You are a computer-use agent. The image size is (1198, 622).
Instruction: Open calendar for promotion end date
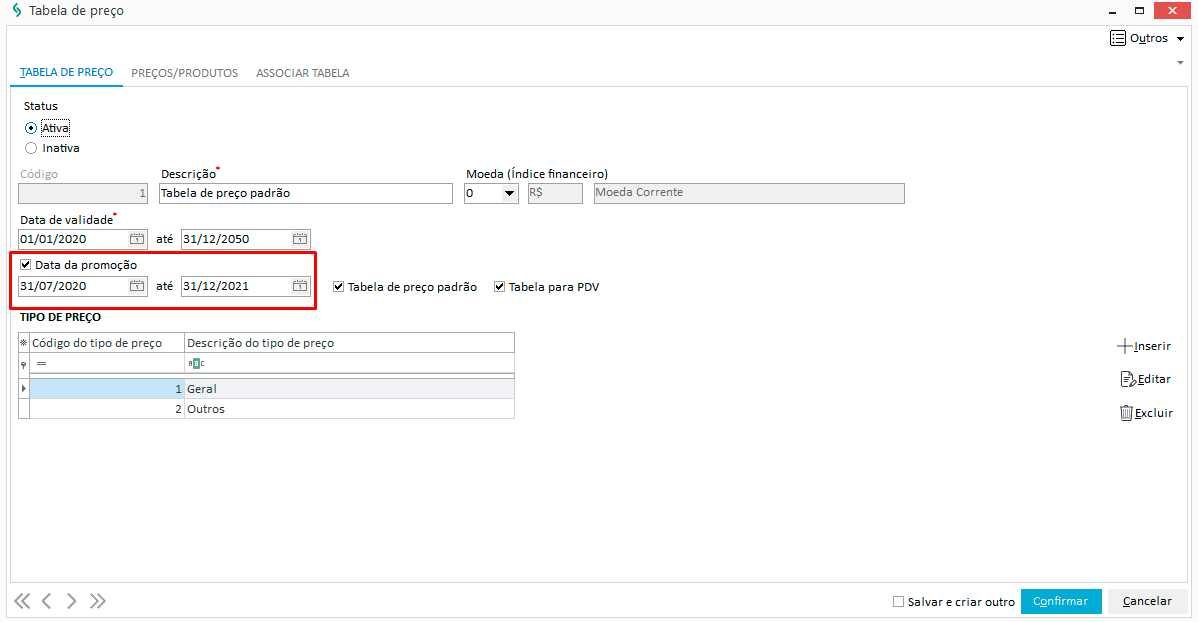click(300, 286)
